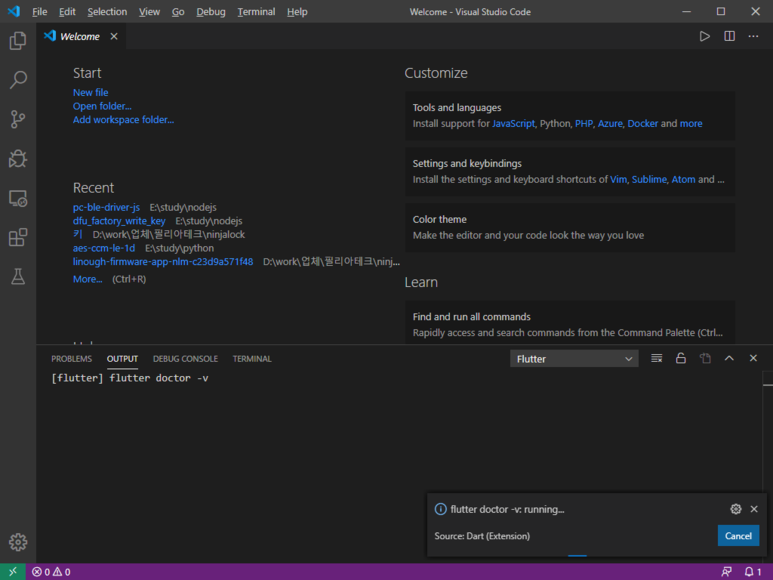Image resolution: width=773 pixels, height=580 pixels.
Task: Click the More recent items link
Action: click(87, 279)
